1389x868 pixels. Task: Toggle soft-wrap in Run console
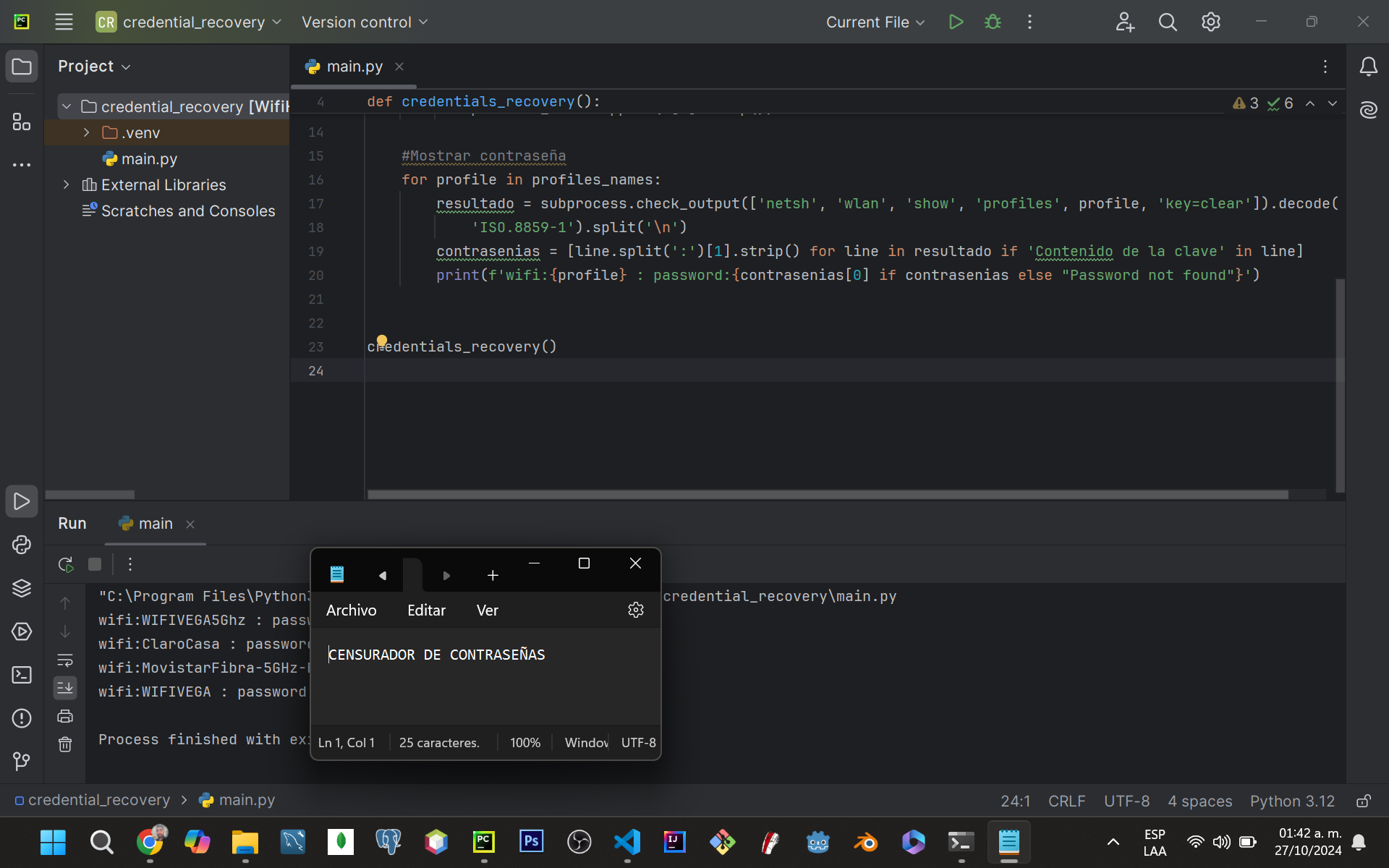(x=65, y=660)
